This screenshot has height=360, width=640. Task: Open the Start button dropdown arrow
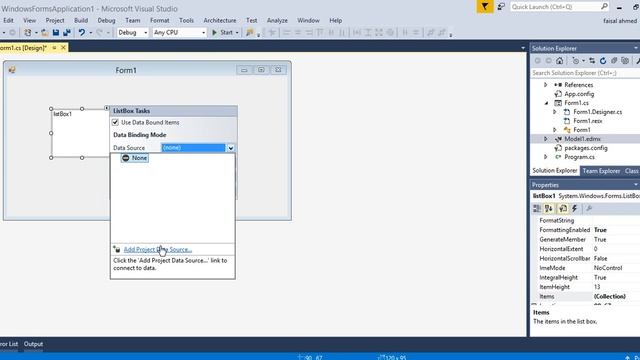pos(237,33)
